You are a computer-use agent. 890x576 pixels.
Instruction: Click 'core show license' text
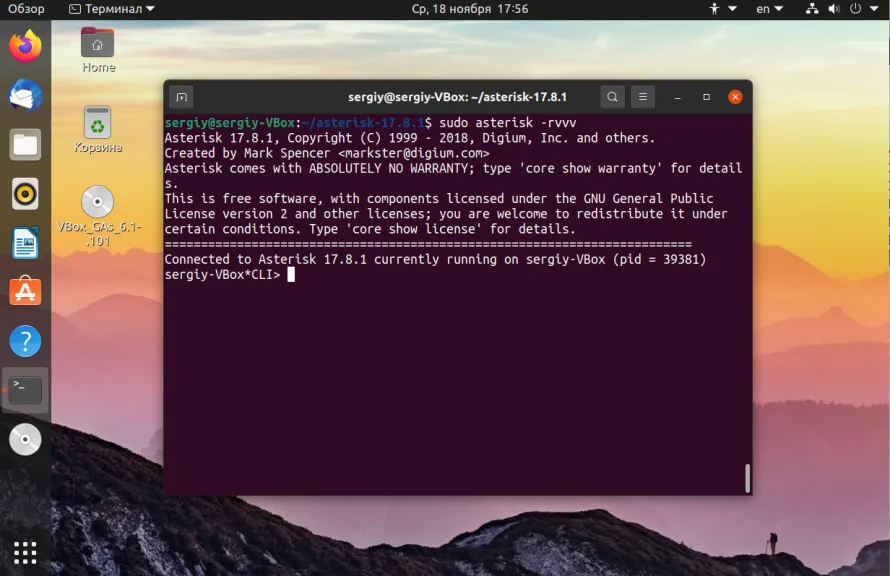pos(414,229)
